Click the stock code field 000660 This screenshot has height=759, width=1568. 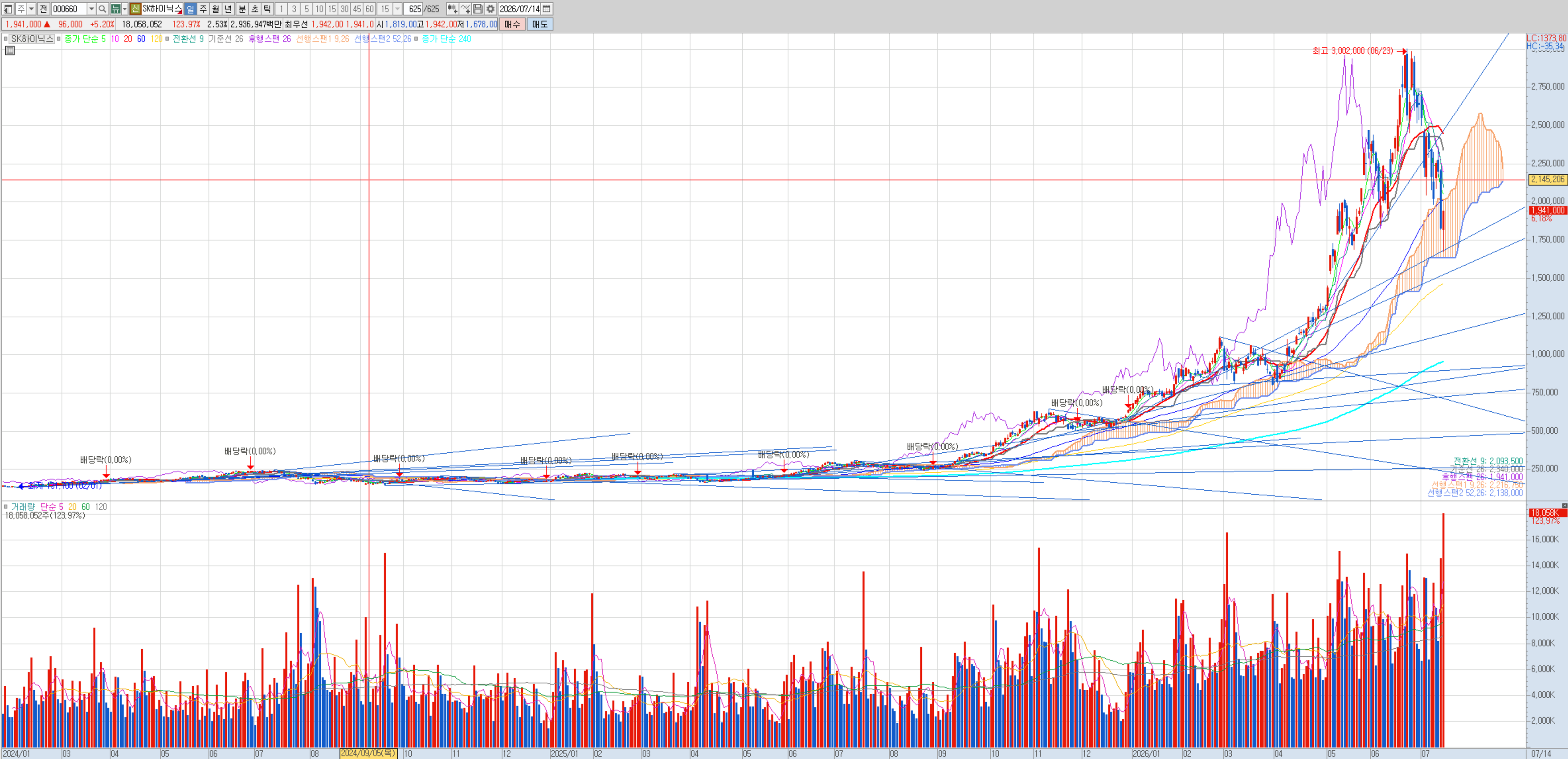69,9
